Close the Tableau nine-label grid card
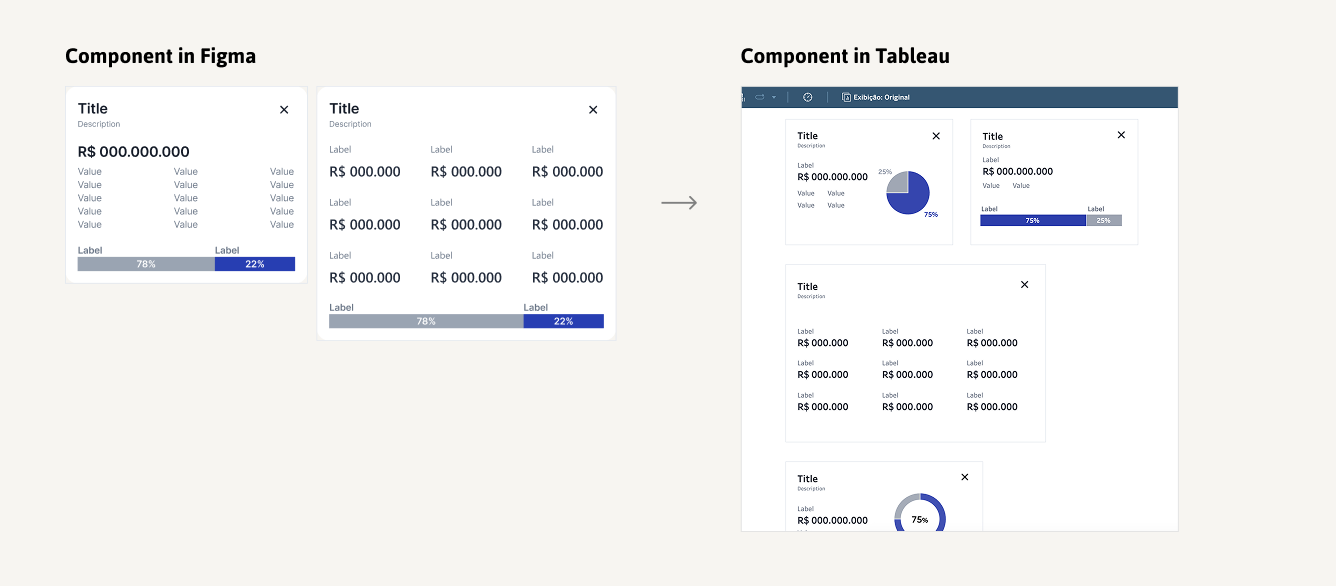This screenshot has height=586, width=1336. click(x=1024, y=285)
